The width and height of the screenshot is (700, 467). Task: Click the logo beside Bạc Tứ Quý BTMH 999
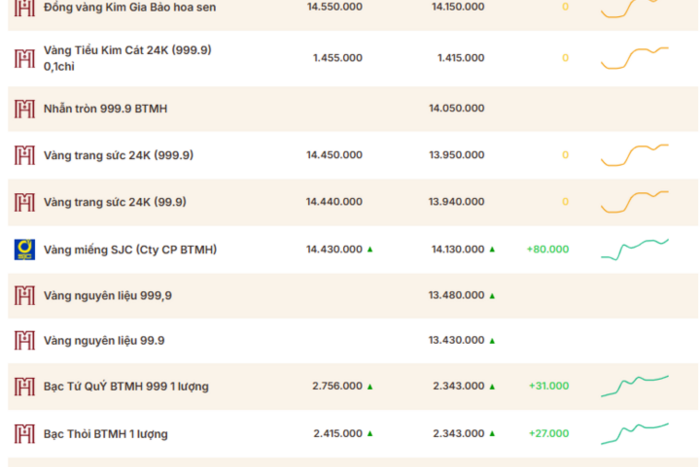coord(25,386)
